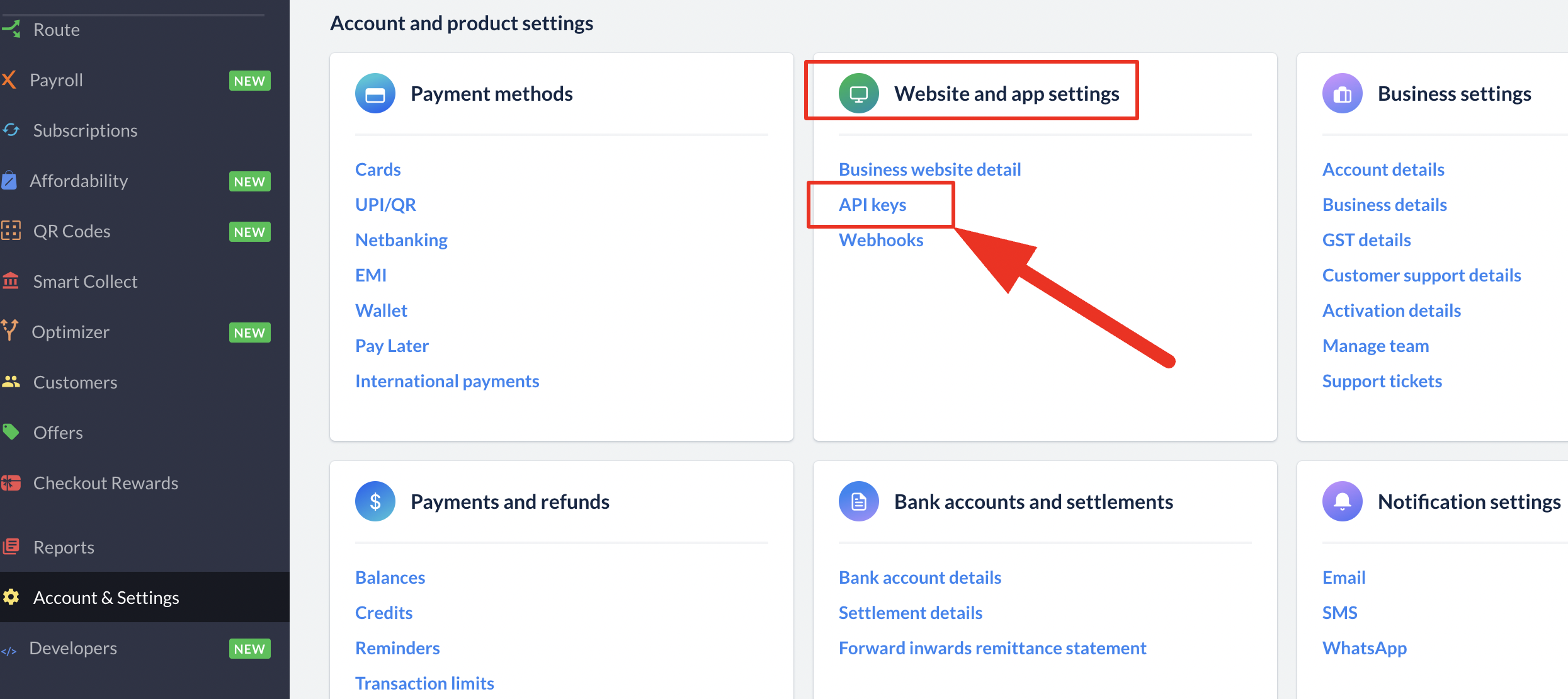Screen dimensions: 1568x699
Task: Click the Notification settings bell icon
Action: point(1342,502)
